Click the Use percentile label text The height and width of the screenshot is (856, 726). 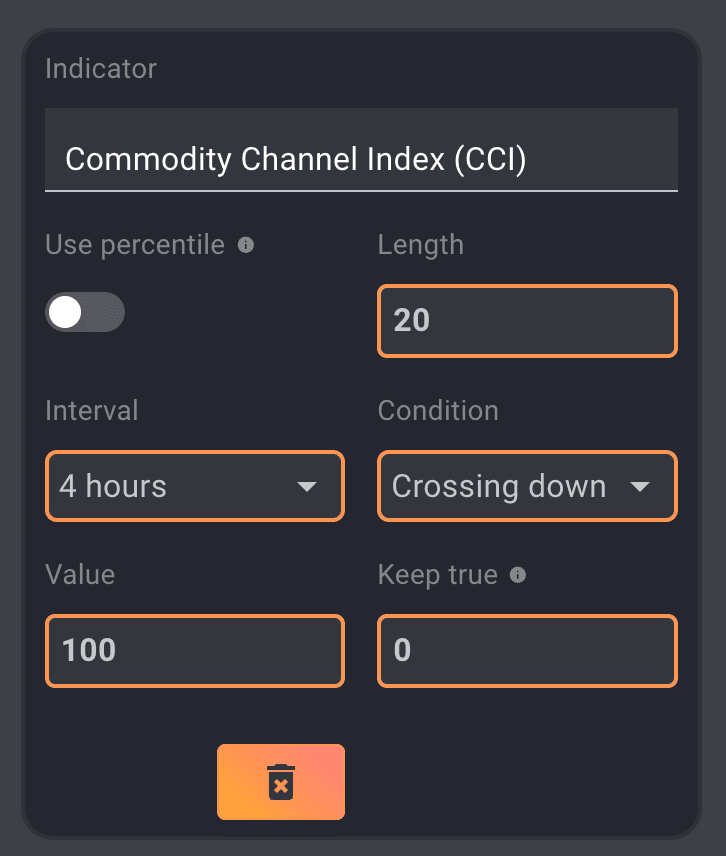[135, 245]
